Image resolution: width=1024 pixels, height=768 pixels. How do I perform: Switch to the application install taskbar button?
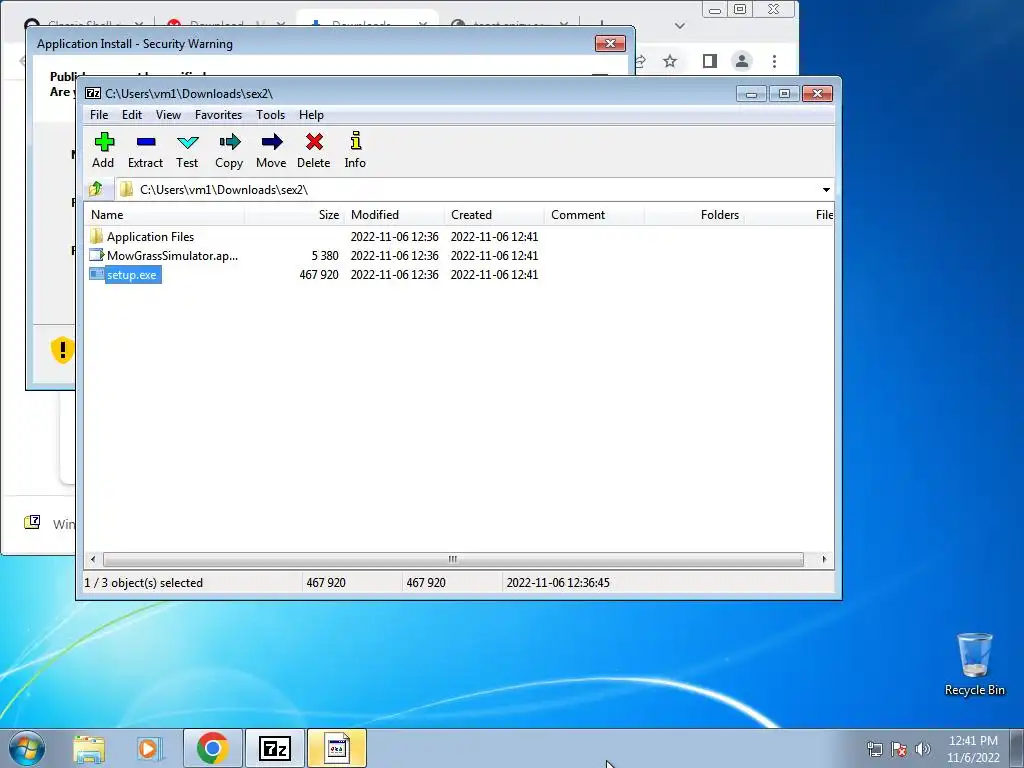337,748
